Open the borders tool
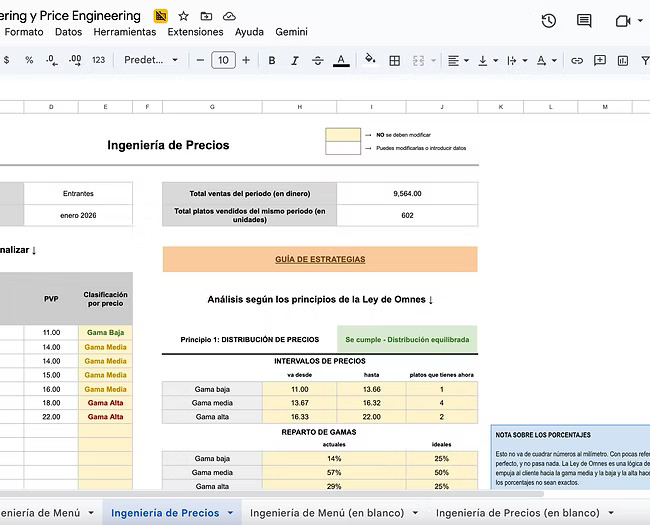 [x=395, y=60]
